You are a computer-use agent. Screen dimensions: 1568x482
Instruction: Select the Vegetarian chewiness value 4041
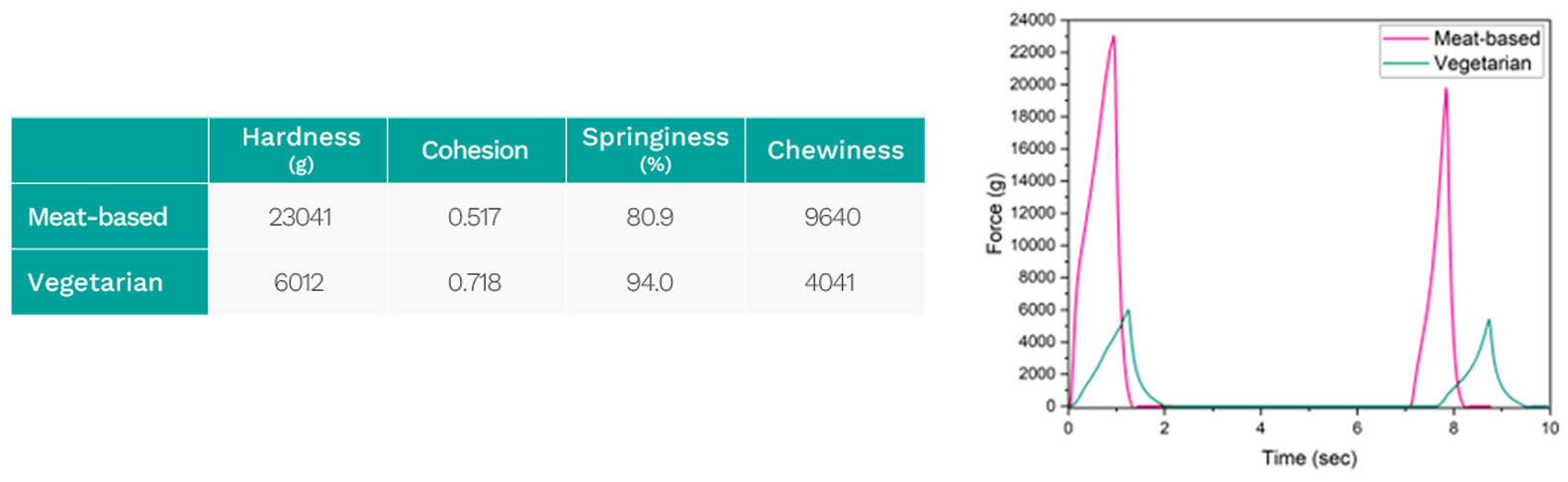(x=830, y=282)
